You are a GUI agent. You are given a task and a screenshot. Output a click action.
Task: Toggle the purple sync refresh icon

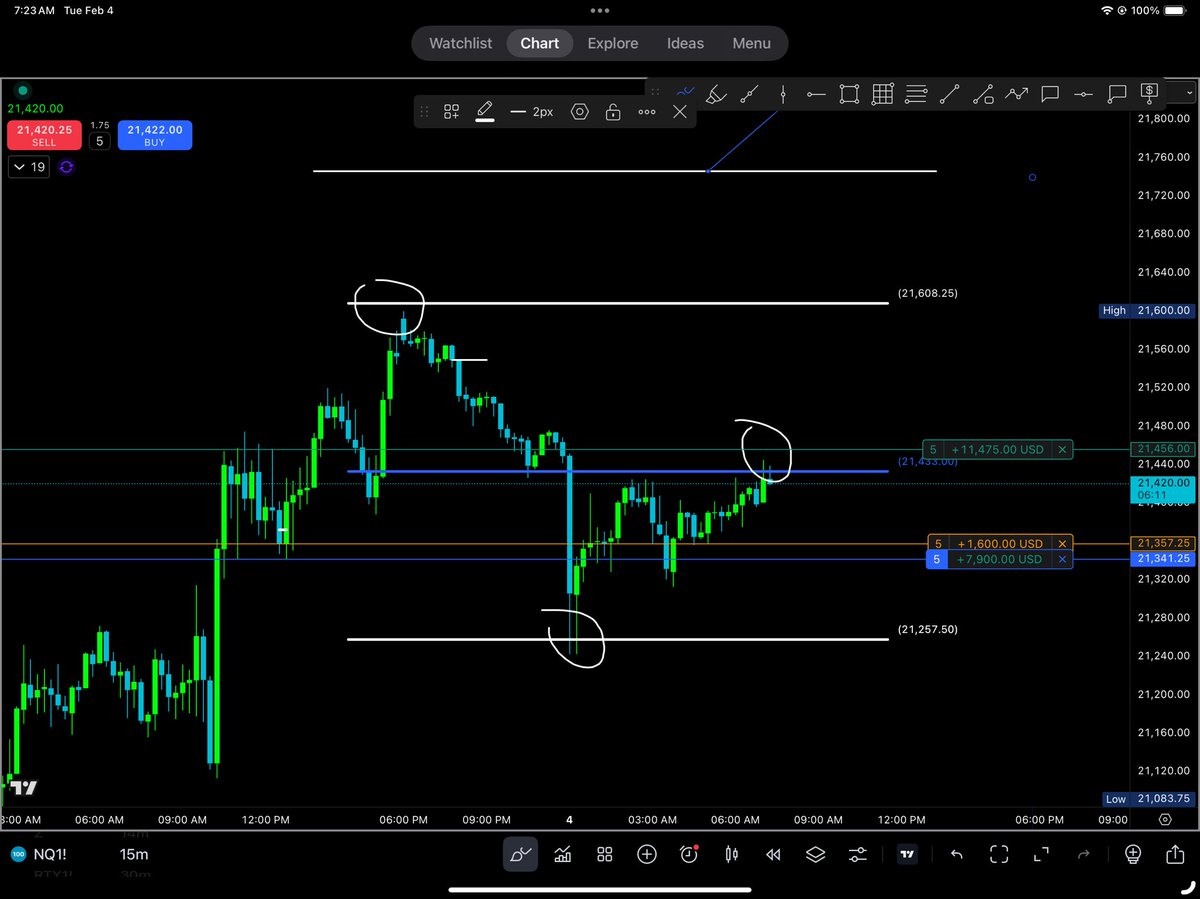(x=67, y=167)
